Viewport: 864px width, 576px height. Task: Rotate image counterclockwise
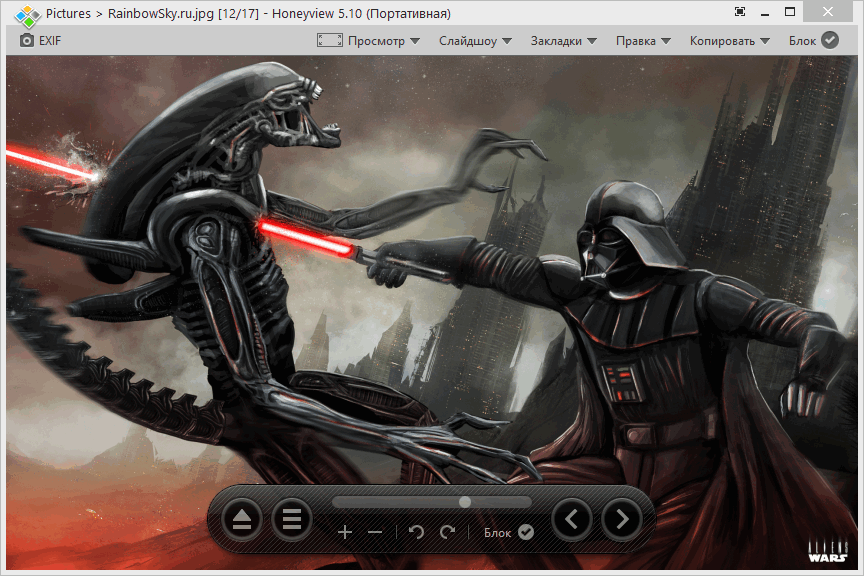pyautogui.click(x=417, y=532)
